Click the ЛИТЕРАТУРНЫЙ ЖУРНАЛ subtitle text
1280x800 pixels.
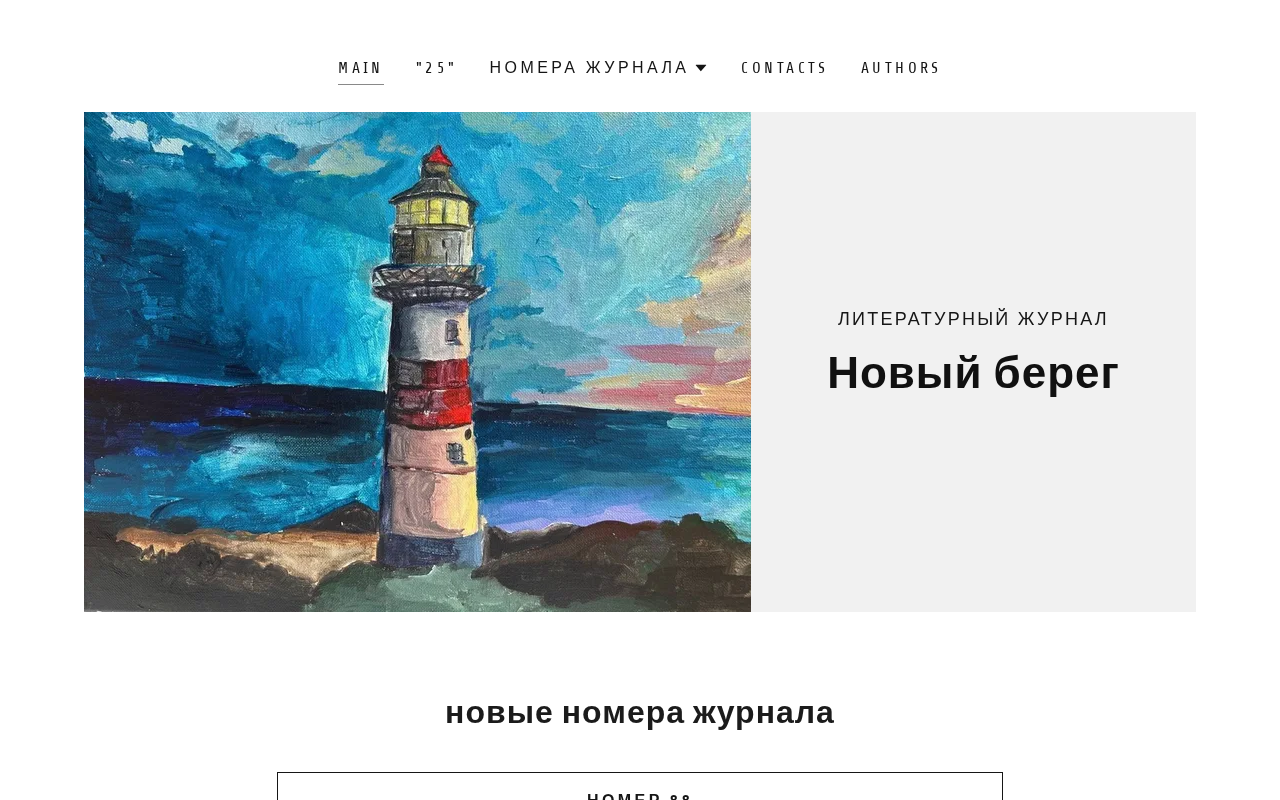(x=973, y=319)
